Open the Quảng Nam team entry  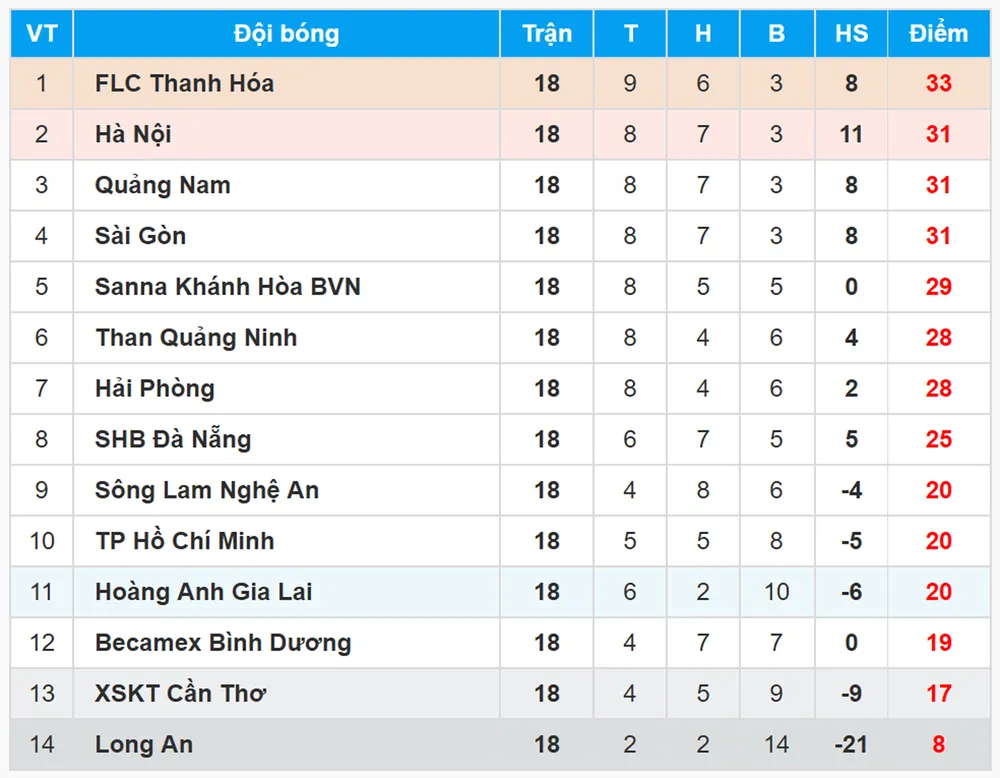[162, 186]
